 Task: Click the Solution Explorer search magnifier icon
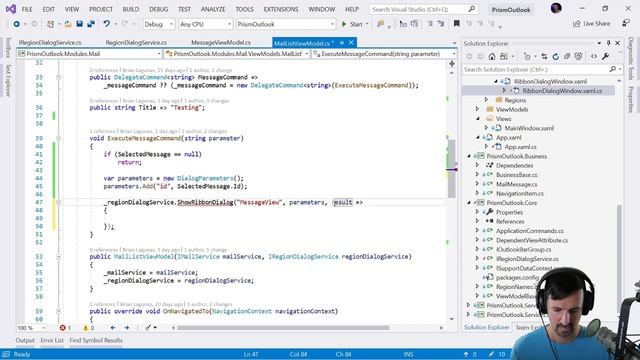[x=613, y=69]
